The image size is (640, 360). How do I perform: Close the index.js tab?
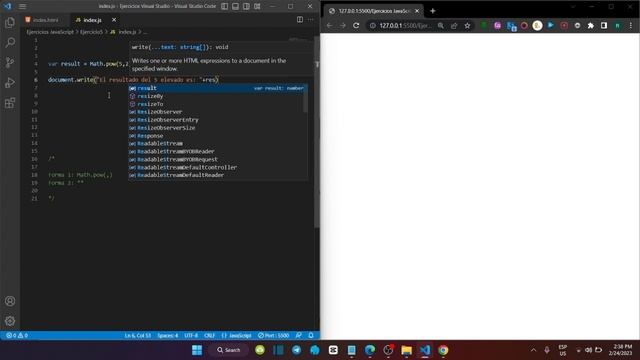[x=114, y=20]
